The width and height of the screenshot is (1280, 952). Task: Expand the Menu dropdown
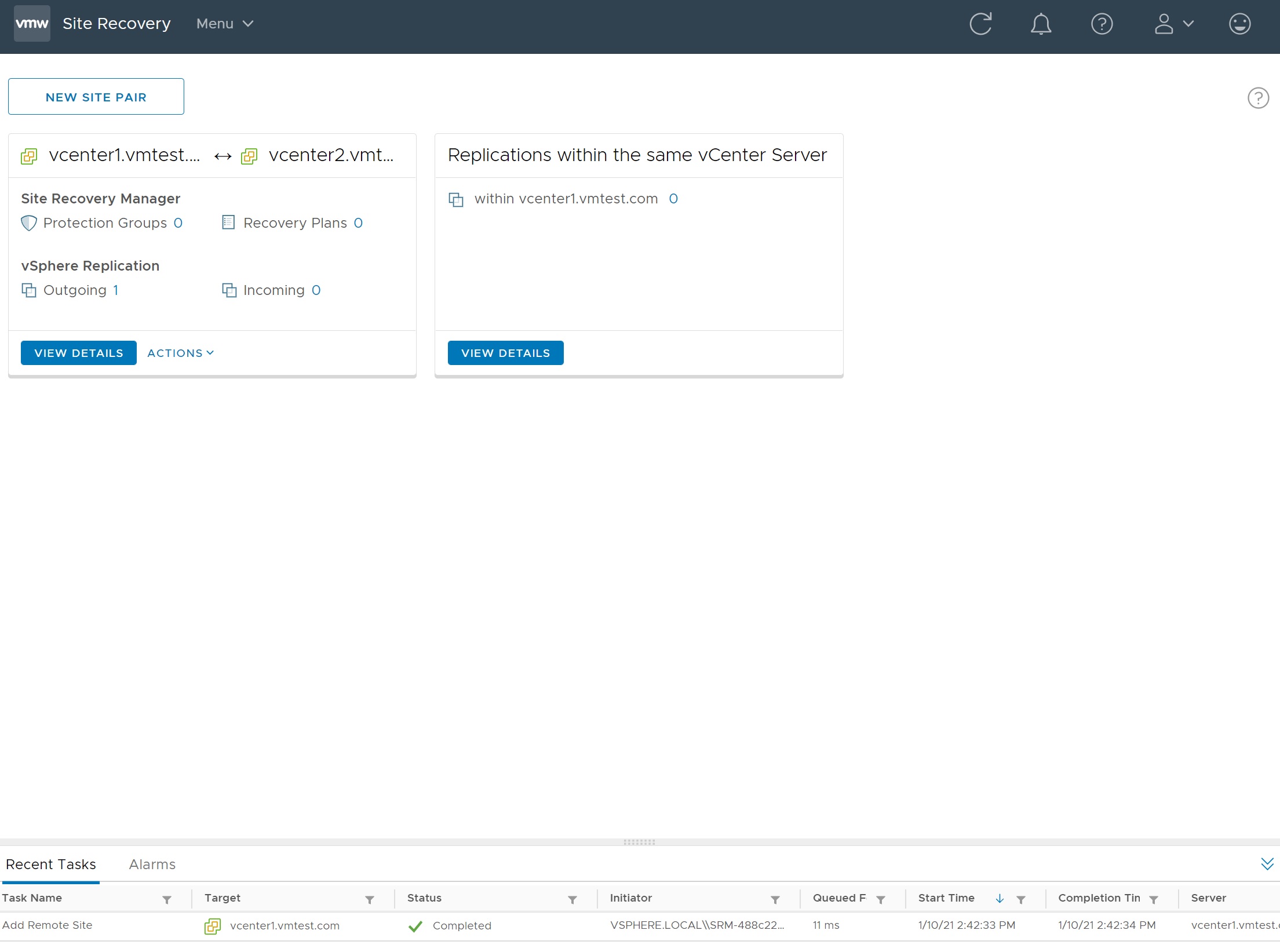[x=225, y=24]
